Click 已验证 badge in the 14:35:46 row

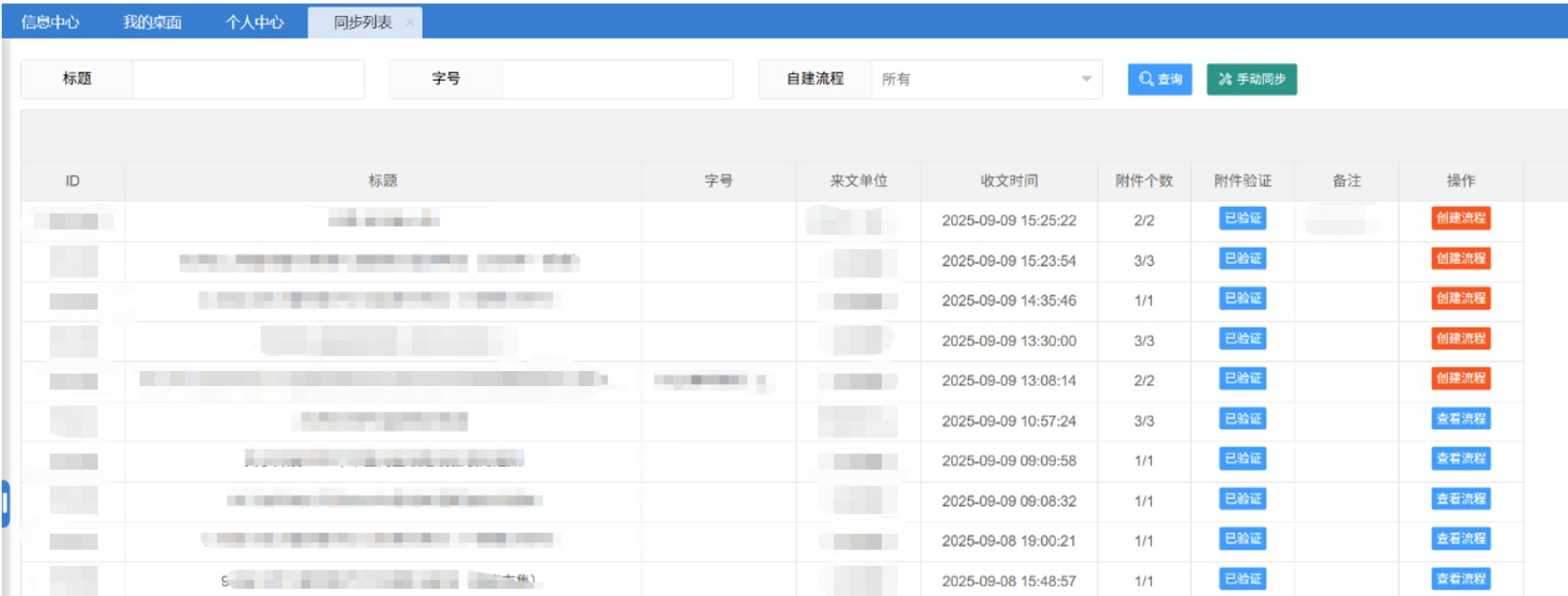tap(1242, 299)
